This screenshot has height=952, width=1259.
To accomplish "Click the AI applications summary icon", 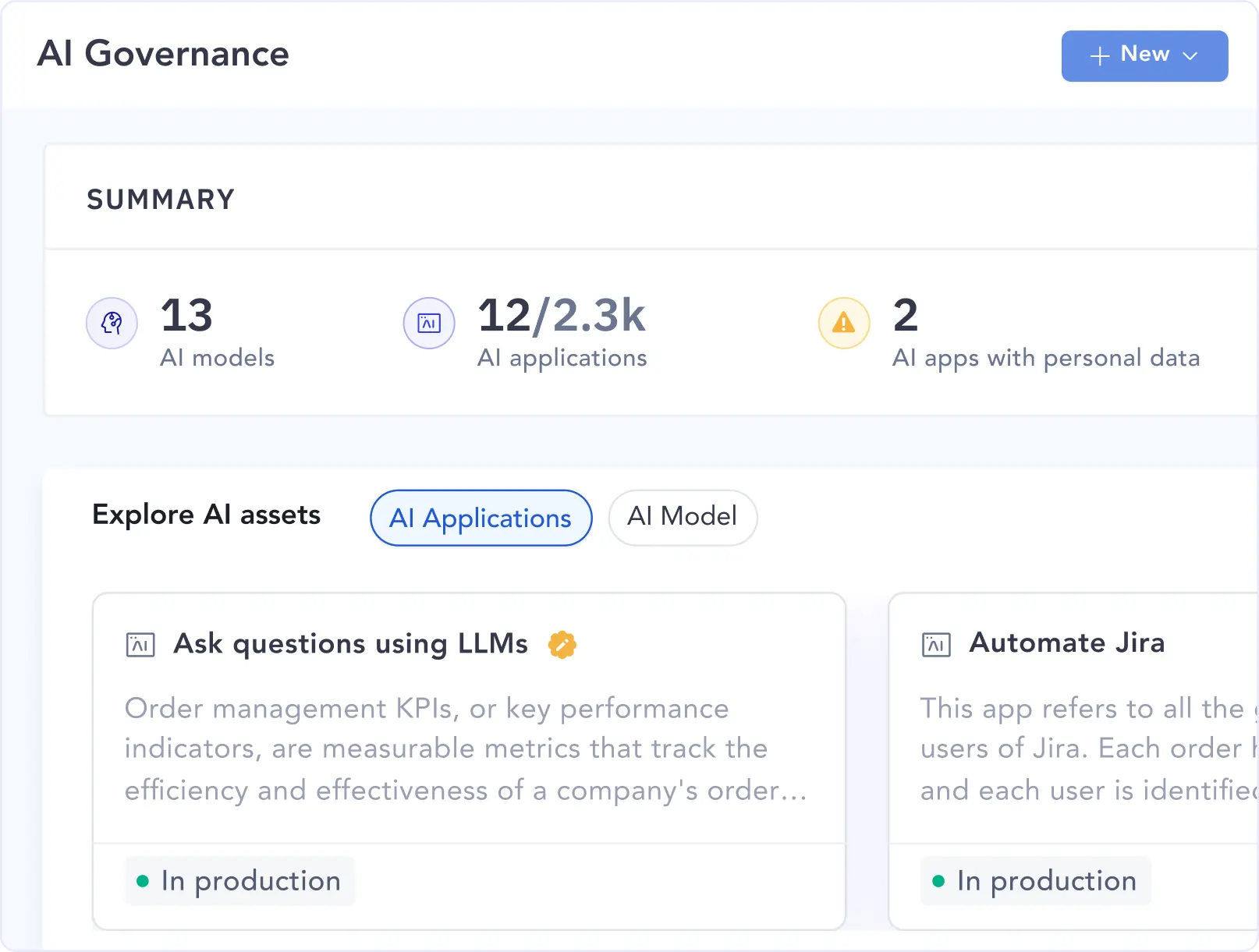I will 428,323.
